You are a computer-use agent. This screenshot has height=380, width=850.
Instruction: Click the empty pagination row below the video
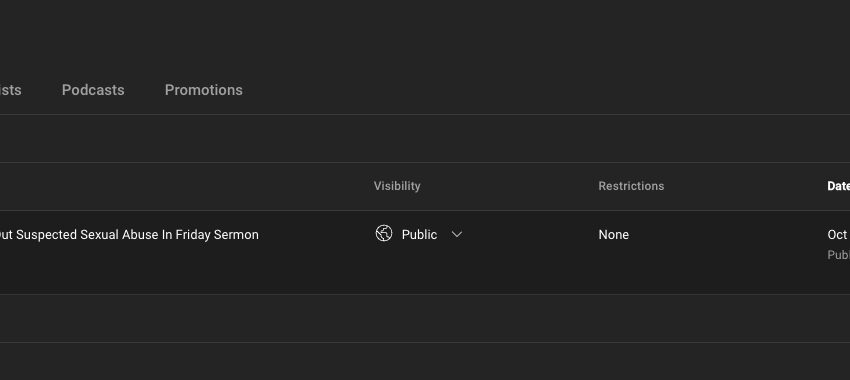(x=425, y=318)
